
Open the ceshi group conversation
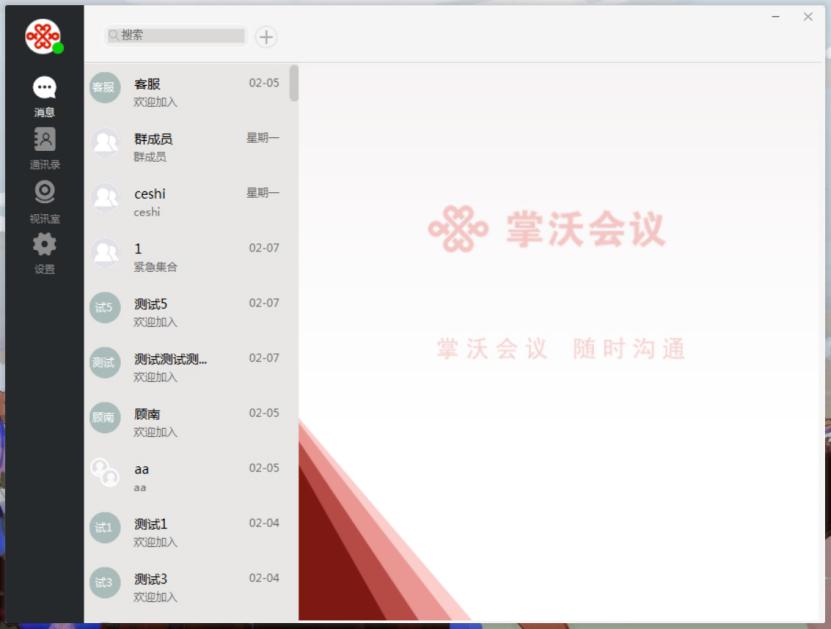pyautogui.click(x=190, y=202)
